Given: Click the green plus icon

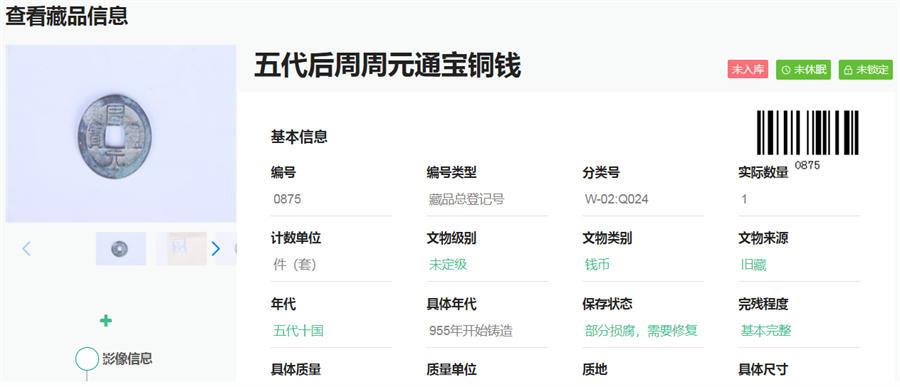Looking at the screenshot, I should [x=106, y=320].
